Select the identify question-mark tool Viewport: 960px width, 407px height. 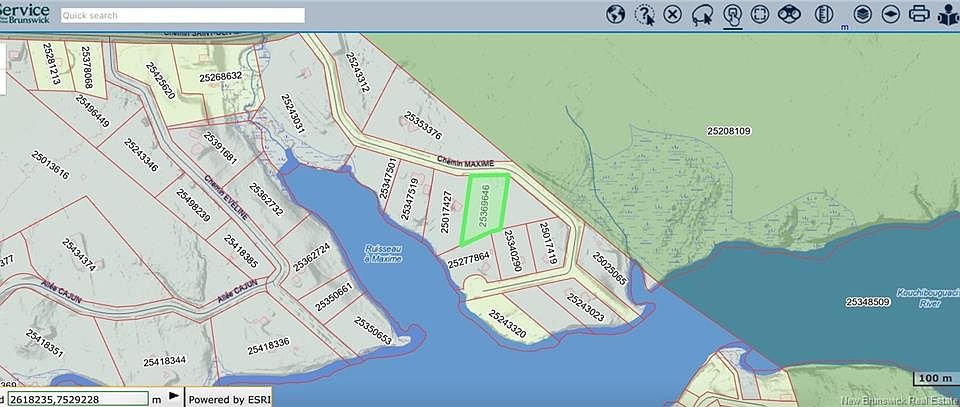[645, 14]
